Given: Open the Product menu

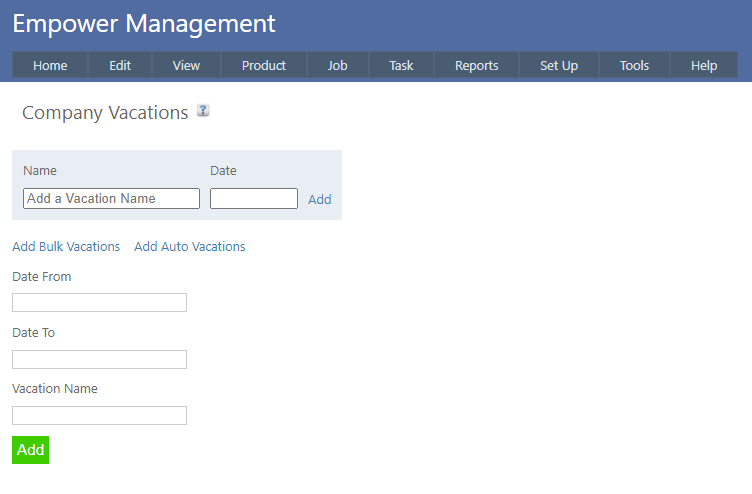Looking at the screenshot, I should click(264, 65).
